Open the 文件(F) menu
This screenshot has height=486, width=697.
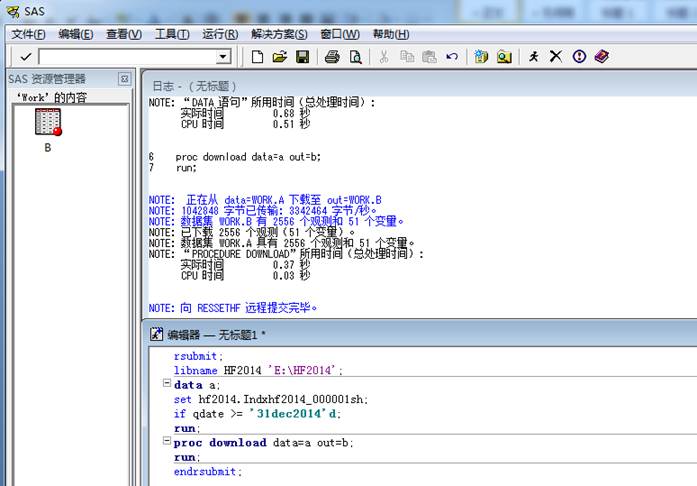pos(29,34)
